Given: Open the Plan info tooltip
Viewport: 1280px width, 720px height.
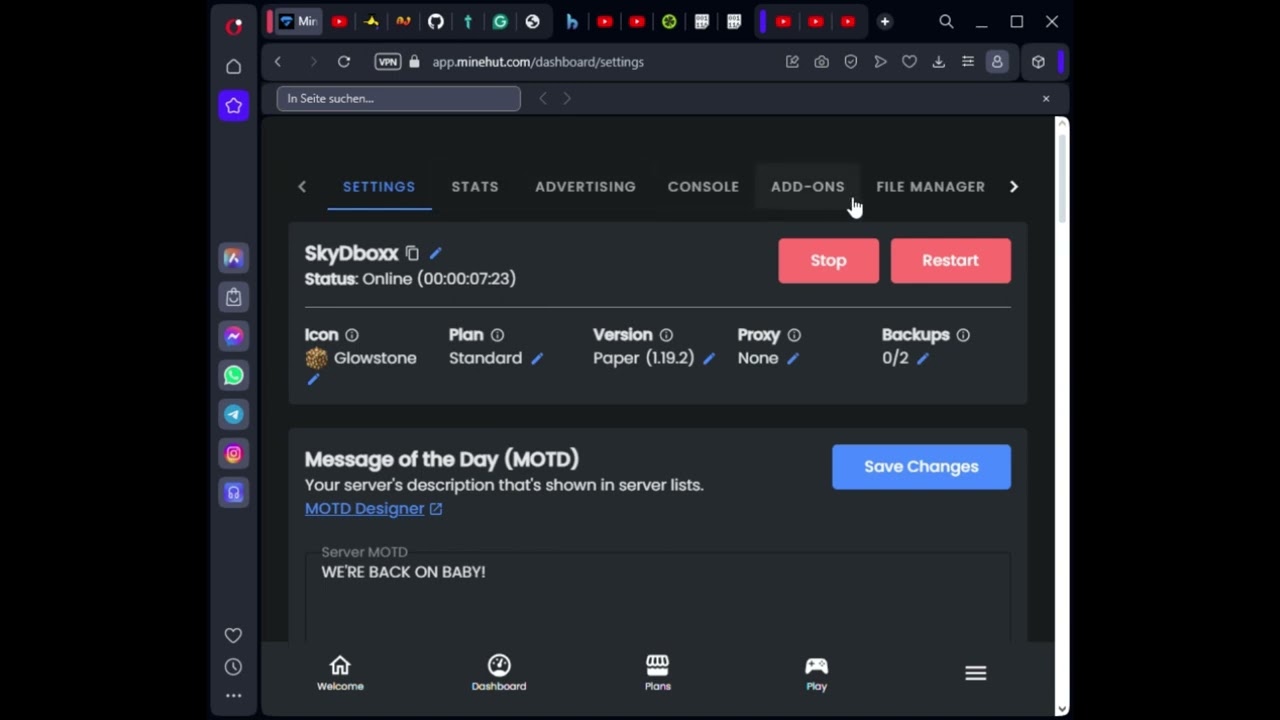Looking at the screenshot, I should [497, 335].
